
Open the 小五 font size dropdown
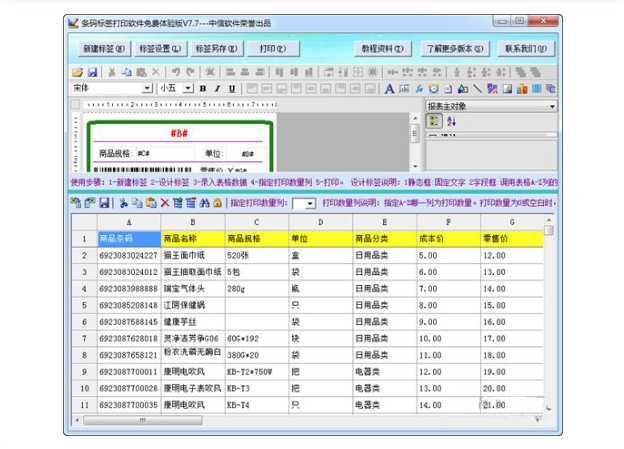tap(188, 88)
